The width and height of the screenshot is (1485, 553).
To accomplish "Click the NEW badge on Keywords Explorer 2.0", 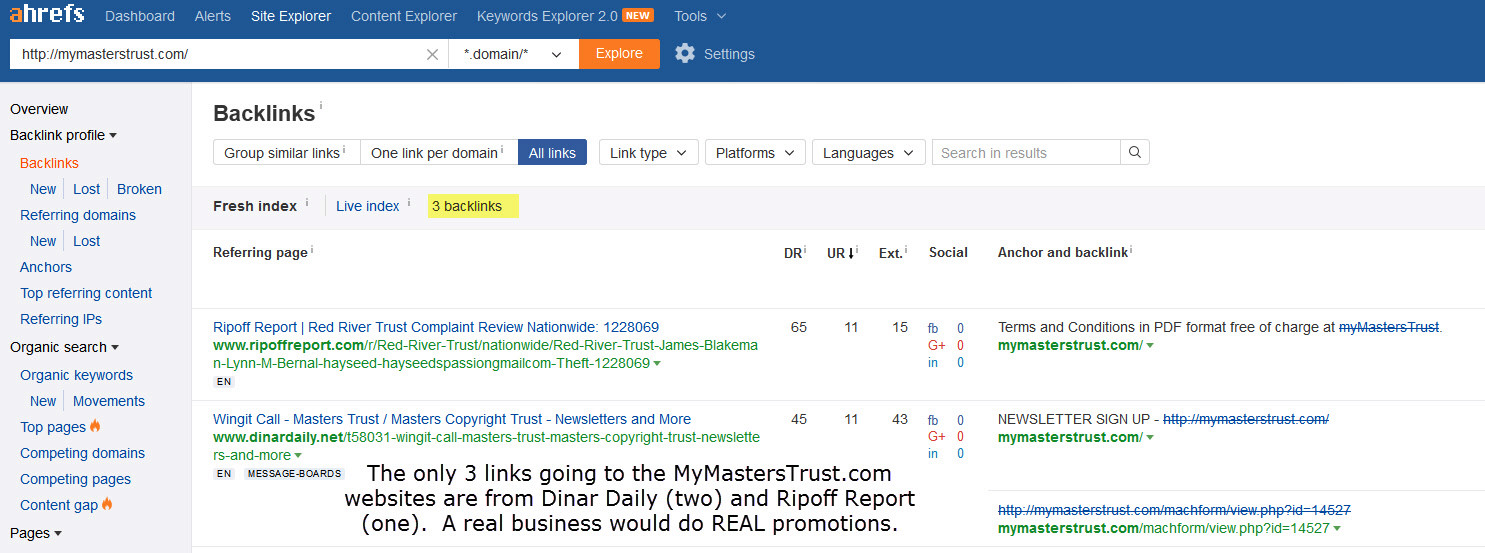I will pyautogui.click(x=638, y=16).
